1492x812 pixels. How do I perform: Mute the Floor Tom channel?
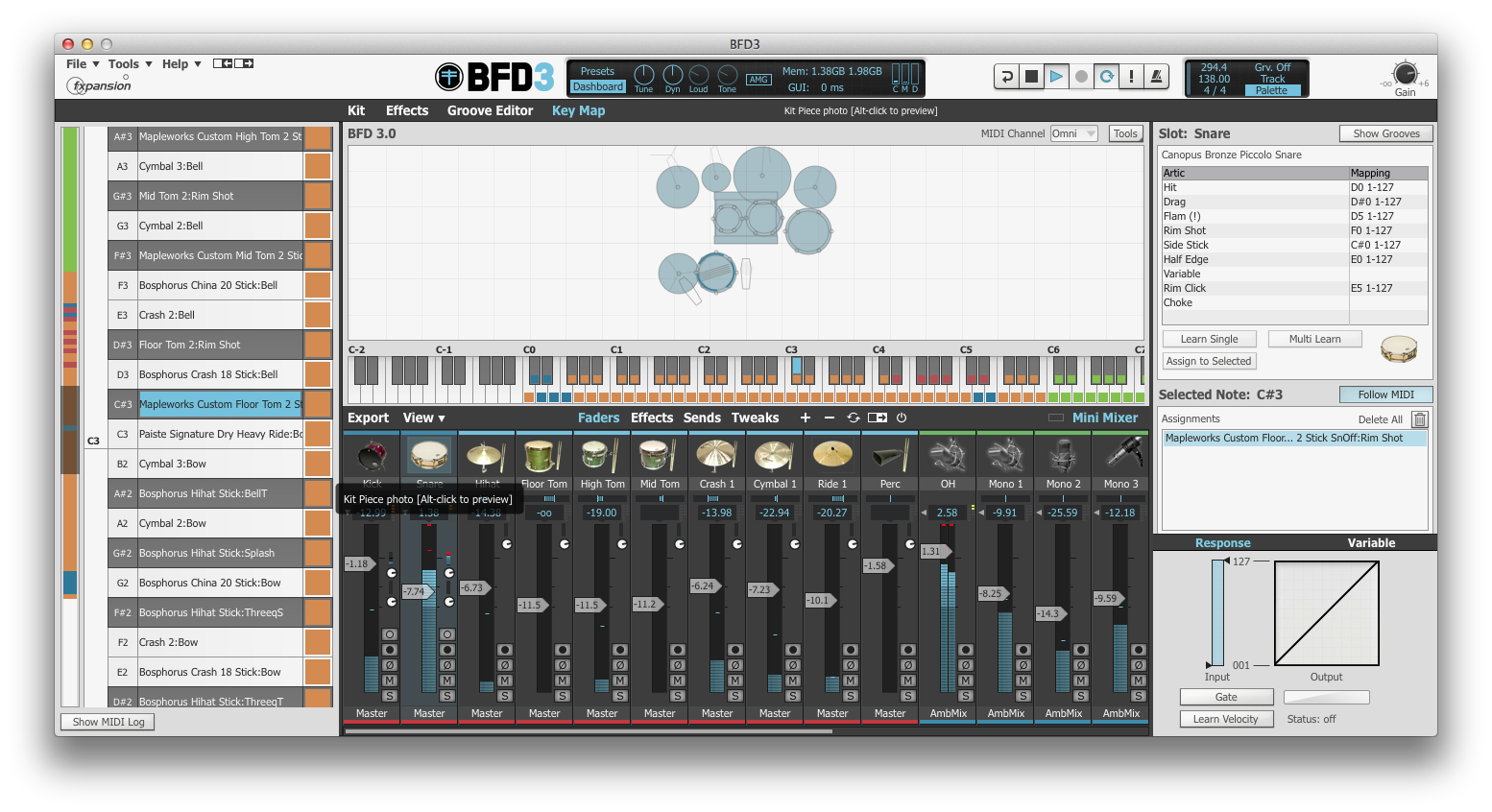tap(563, 681)
